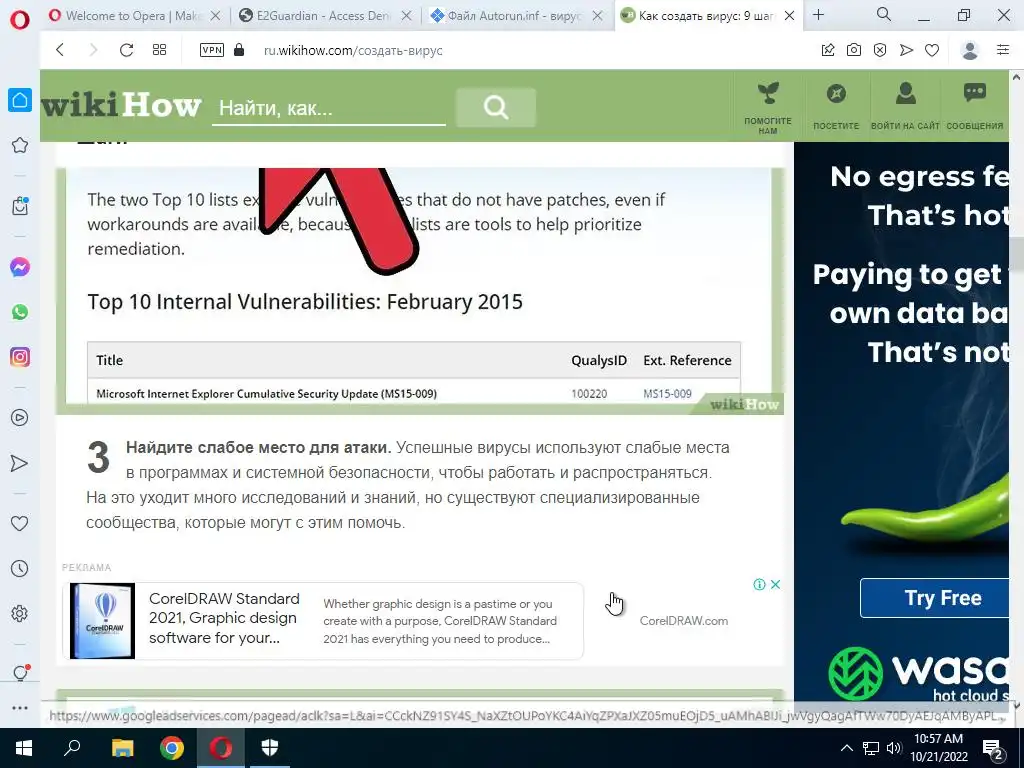Show hidden tray icons chevron

(846, 748)
